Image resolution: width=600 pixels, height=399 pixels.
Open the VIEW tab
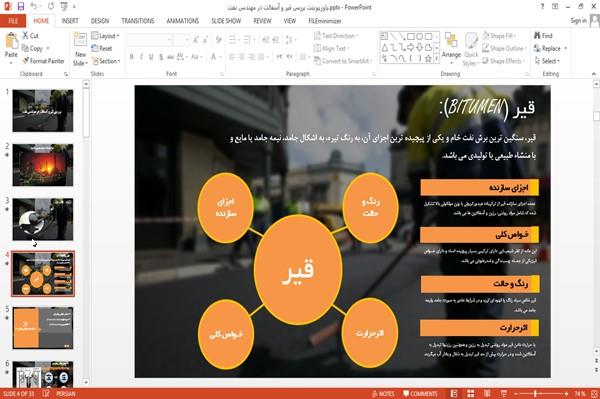(x=290, y=21)
